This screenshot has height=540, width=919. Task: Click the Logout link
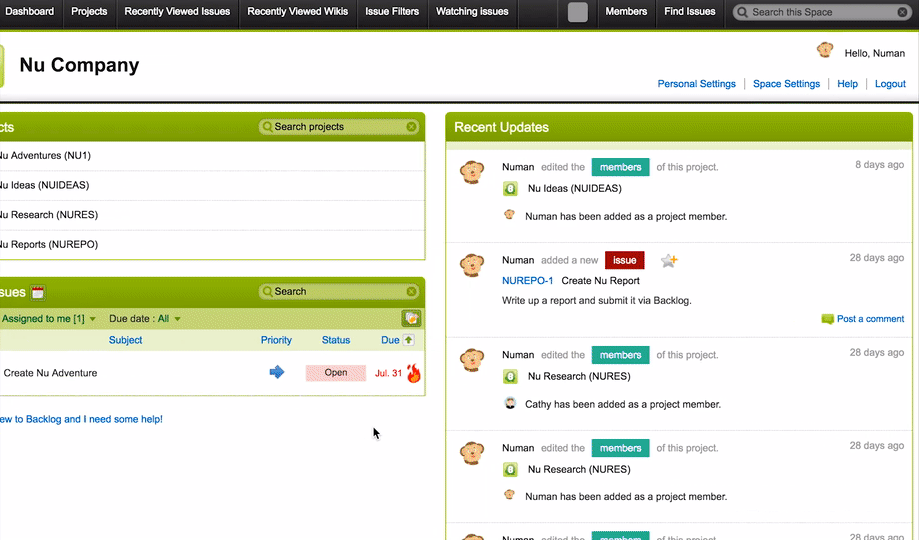click(890, 84)
